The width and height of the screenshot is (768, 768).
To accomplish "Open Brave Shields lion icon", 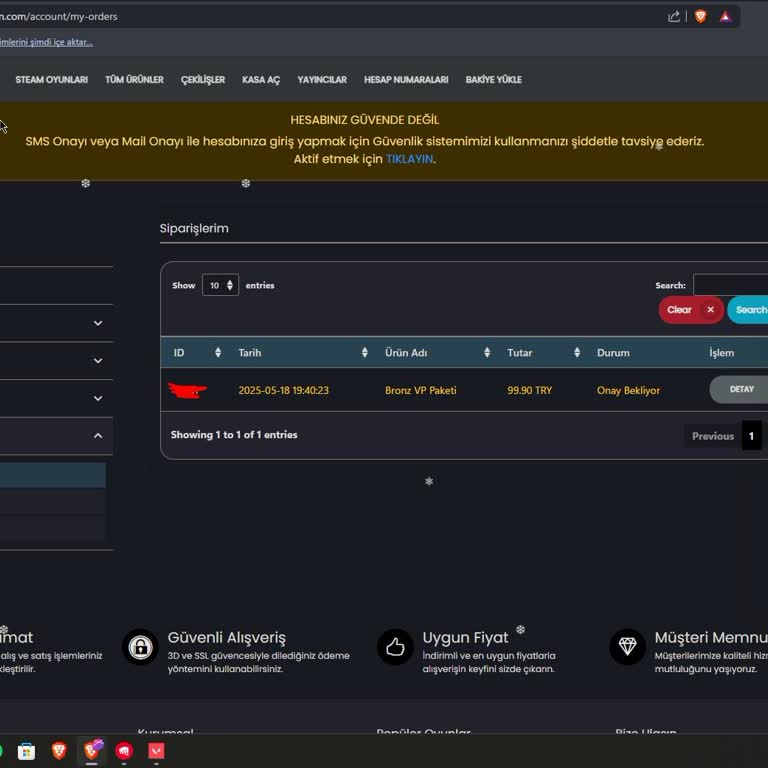I will (701, 16).
